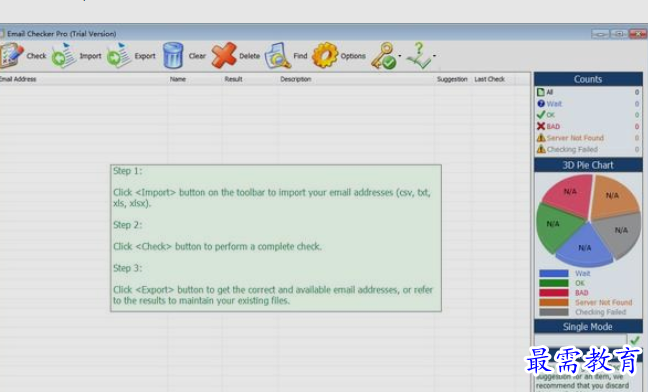The height and width of the screenshot is (392, 648).
Task: Click the 3D Pie Chart panel header
Action: [588, 165]
